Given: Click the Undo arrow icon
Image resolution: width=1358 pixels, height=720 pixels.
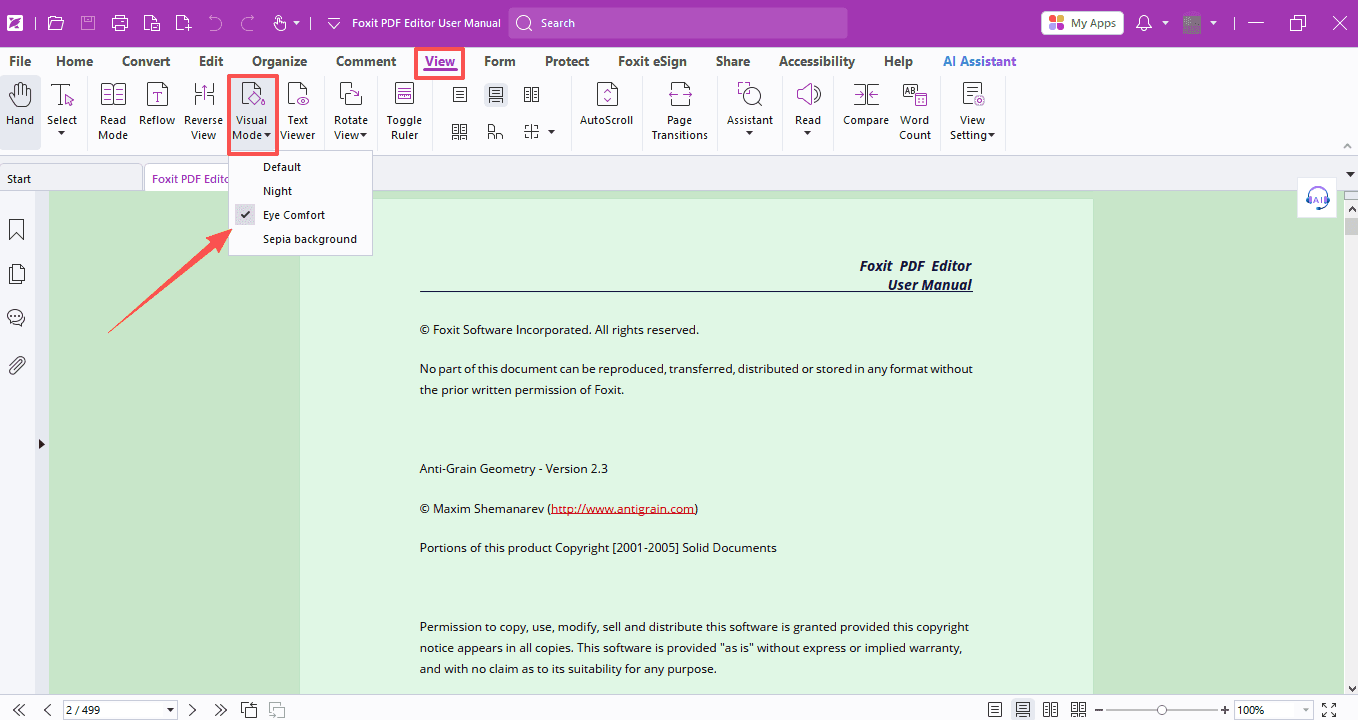Looking at the screenshot, I should point(215,22).
